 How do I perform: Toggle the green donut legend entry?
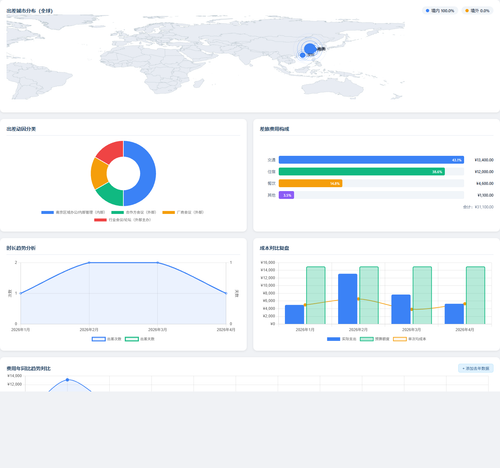click(x=134, y=212)
